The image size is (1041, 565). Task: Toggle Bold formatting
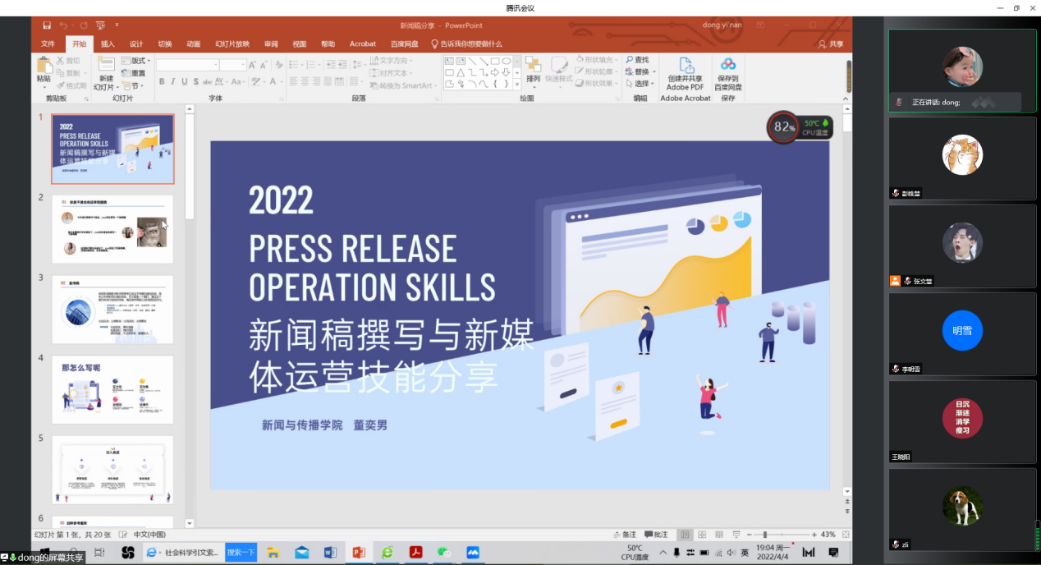[x=161, y=82]
